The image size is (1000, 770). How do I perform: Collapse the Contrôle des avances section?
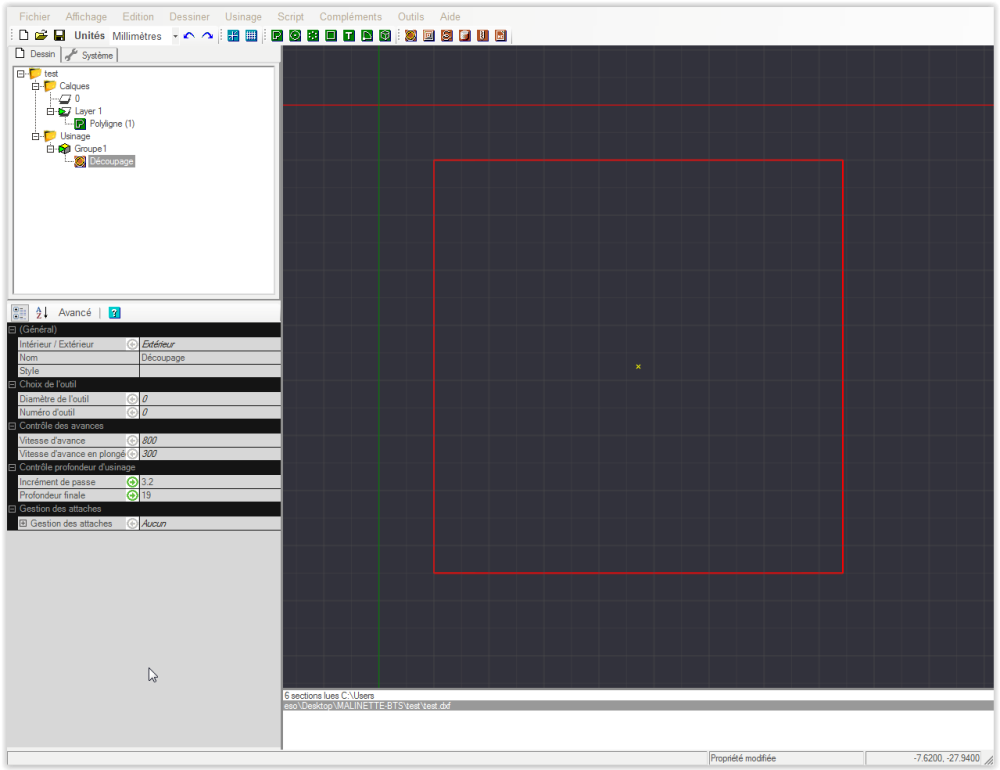click(x=12, y=426)
